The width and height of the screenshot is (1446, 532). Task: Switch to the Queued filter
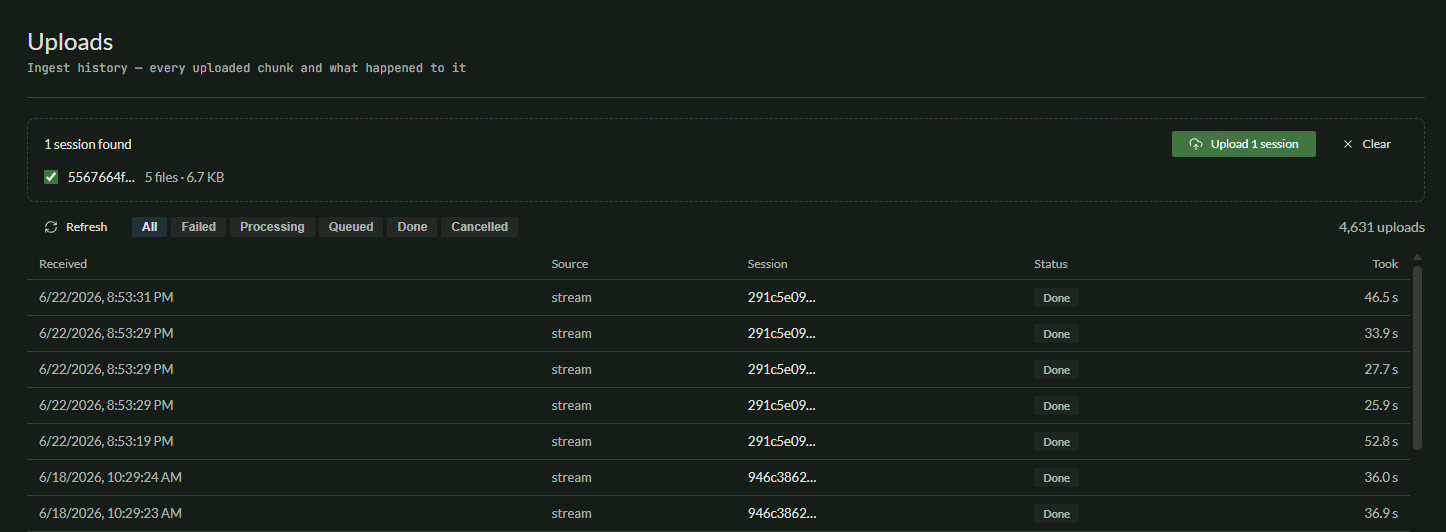[x=351, y=227]
